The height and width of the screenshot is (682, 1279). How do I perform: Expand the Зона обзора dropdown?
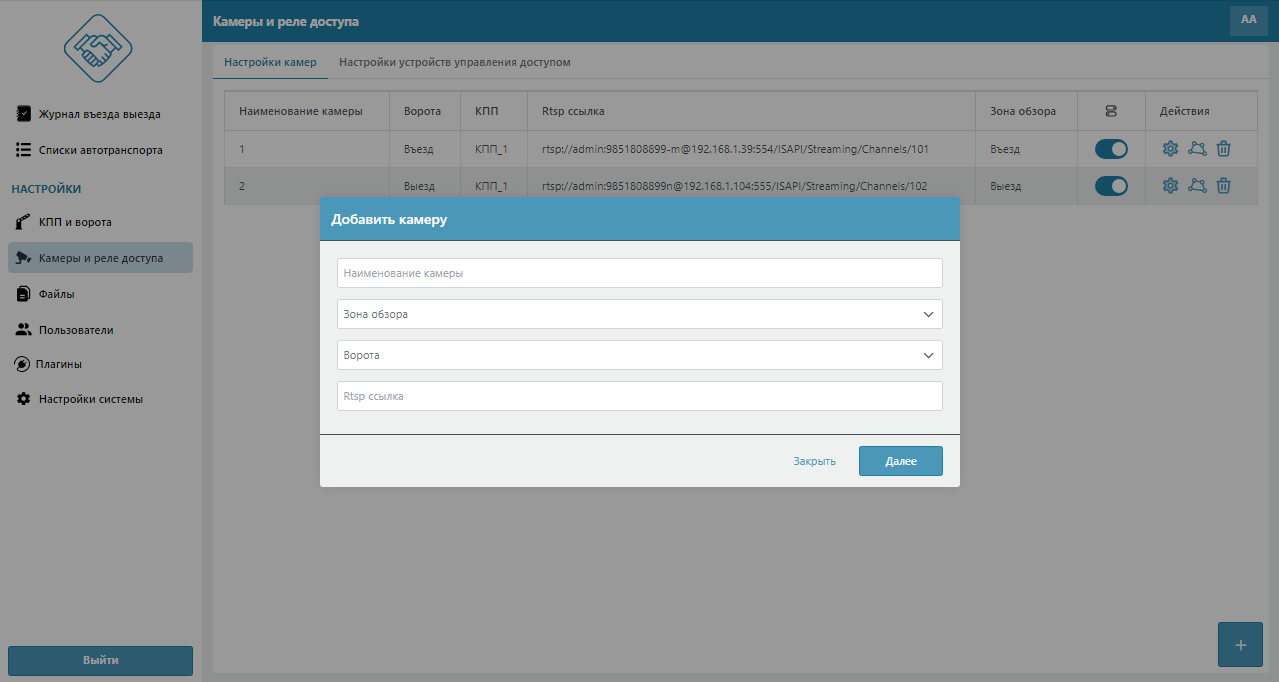click(x=640, y=314)
